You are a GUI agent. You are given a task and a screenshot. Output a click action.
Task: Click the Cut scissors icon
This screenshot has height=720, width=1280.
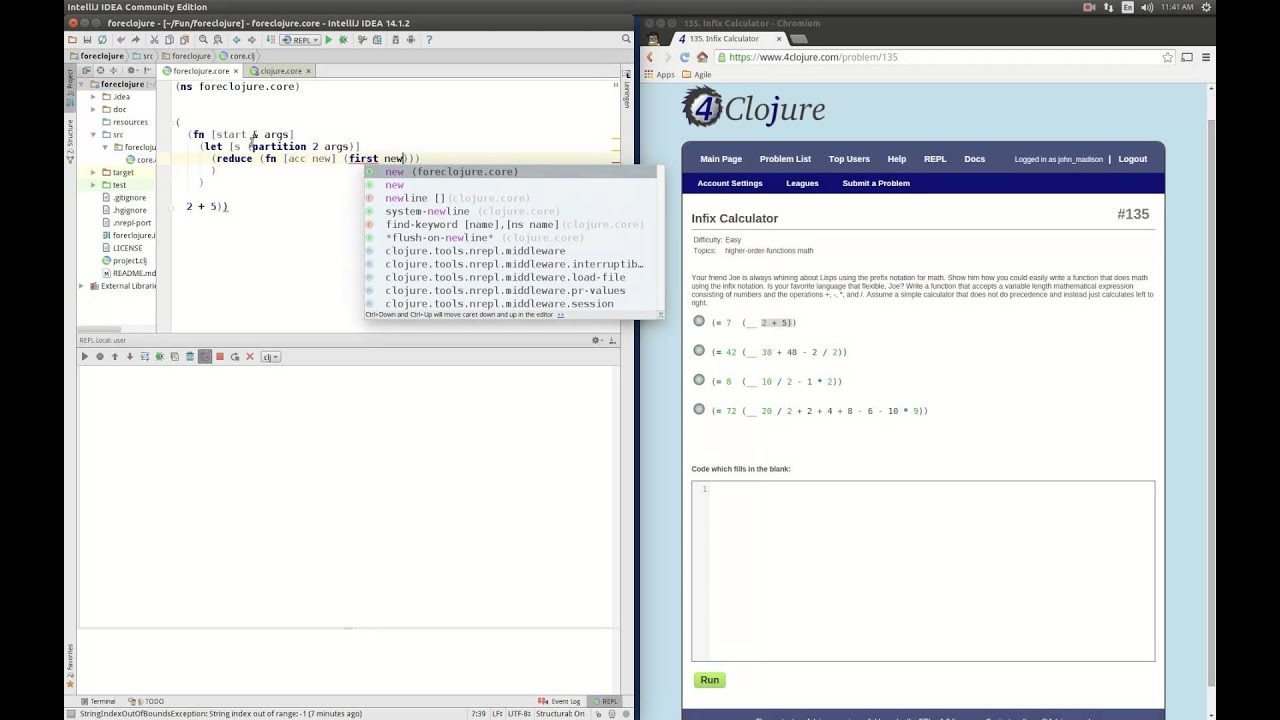coord(154,40)
